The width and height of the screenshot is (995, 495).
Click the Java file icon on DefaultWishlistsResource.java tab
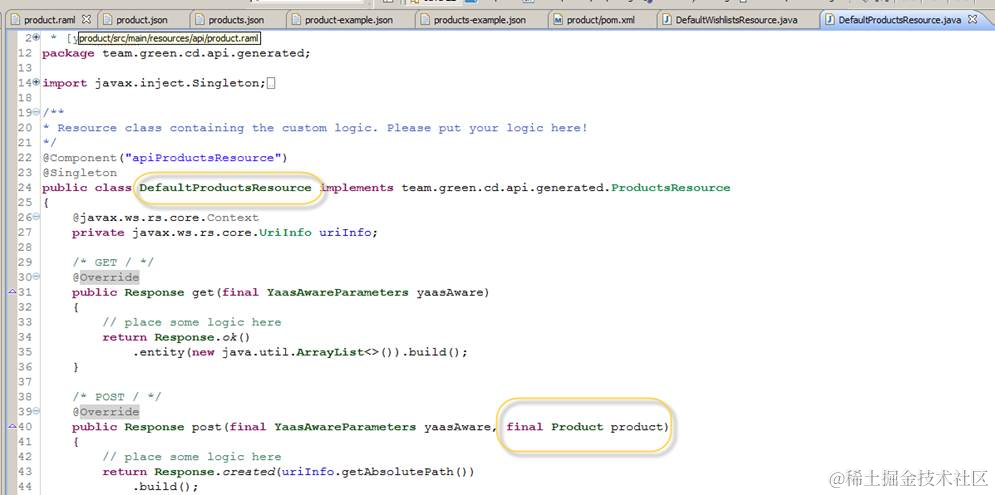667,20
